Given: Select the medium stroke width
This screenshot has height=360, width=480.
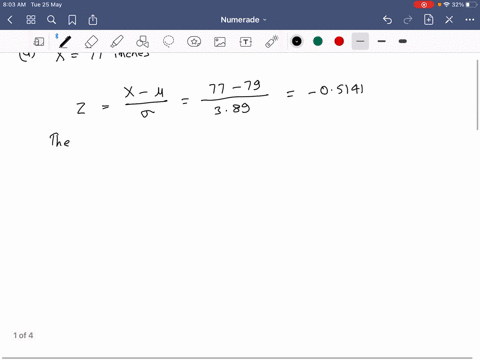Looking at the screenshot, I should (x=382, y=41).
